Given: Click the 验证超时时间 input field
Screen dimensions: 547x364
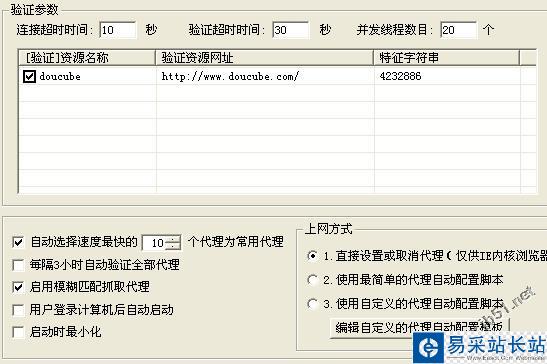Looking at the screenshot, I should point(290,30).
